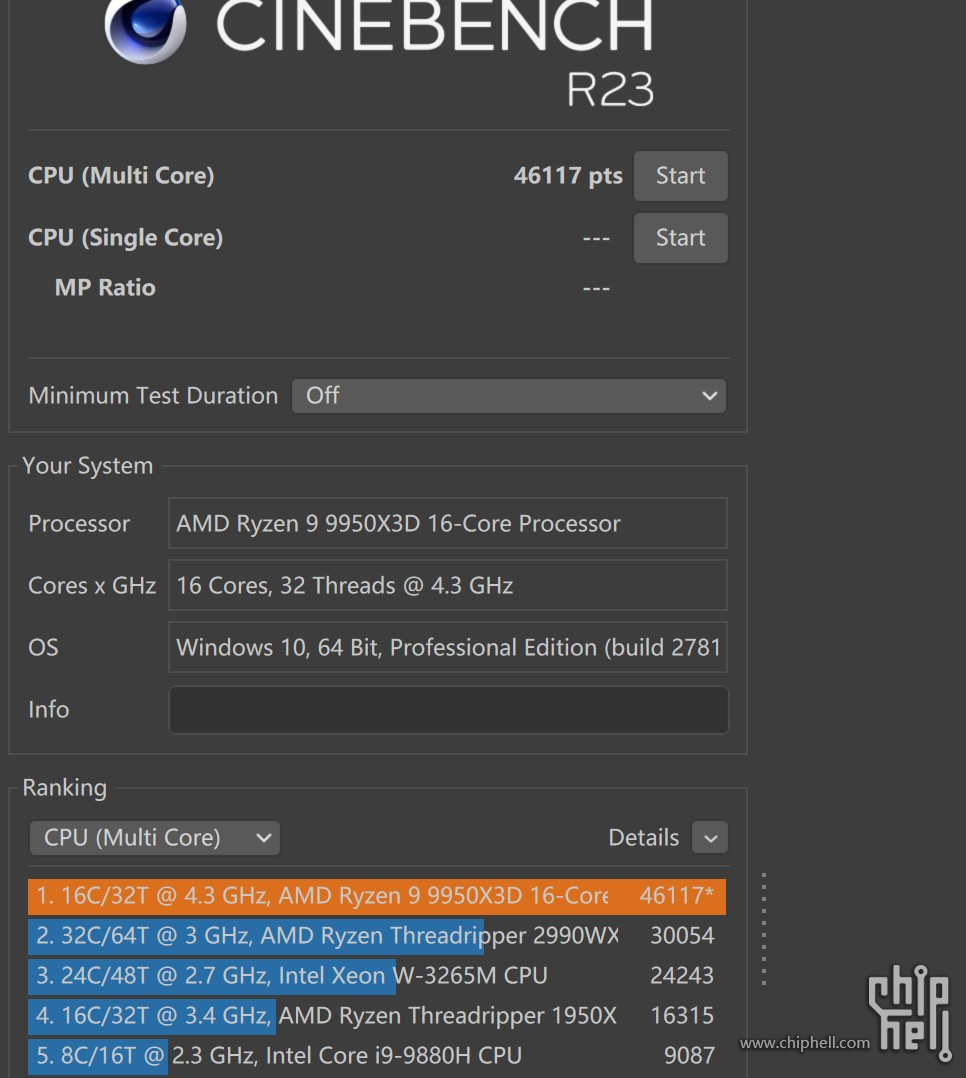Select the Threadripper 1950X ranking row
966x1078 pixels.
point(377,1016)
